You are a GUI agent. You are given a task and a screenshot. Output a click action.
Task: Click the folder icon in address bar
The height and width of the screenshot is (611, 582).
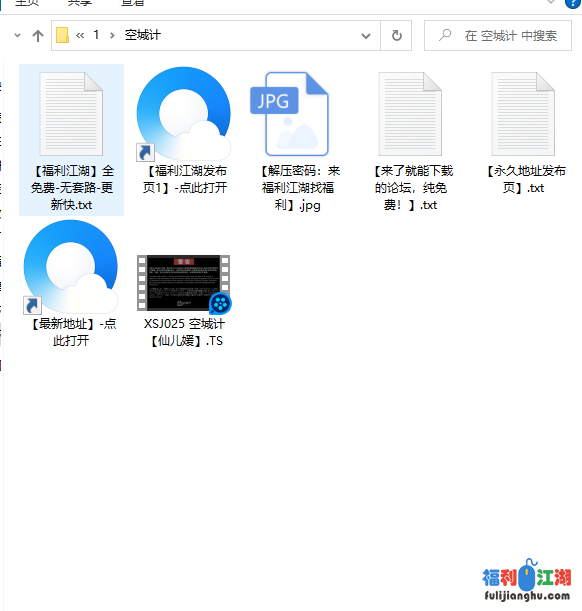pyautogui.click(x=62, y=35)
